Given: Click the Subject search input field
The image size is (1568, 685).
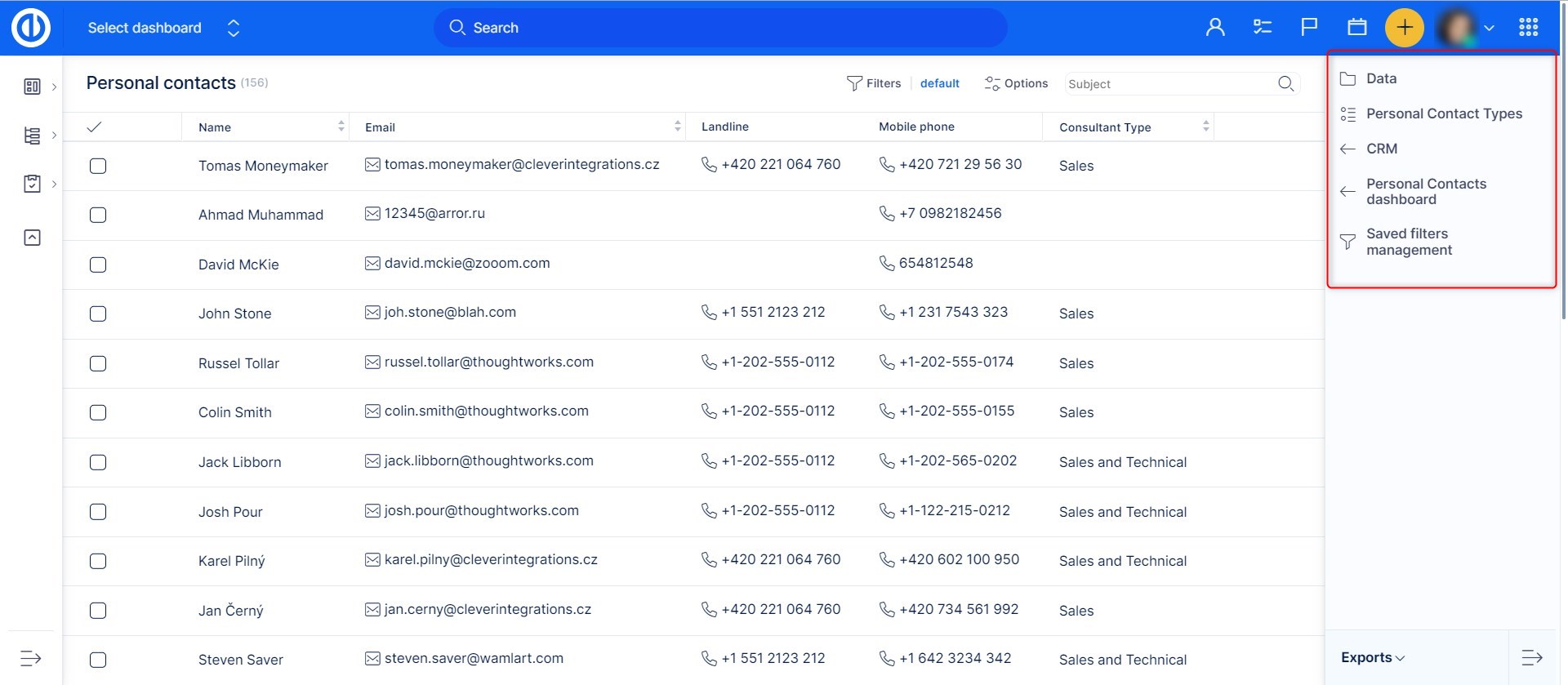Looking at the screenshot, I should [1168, 84].
